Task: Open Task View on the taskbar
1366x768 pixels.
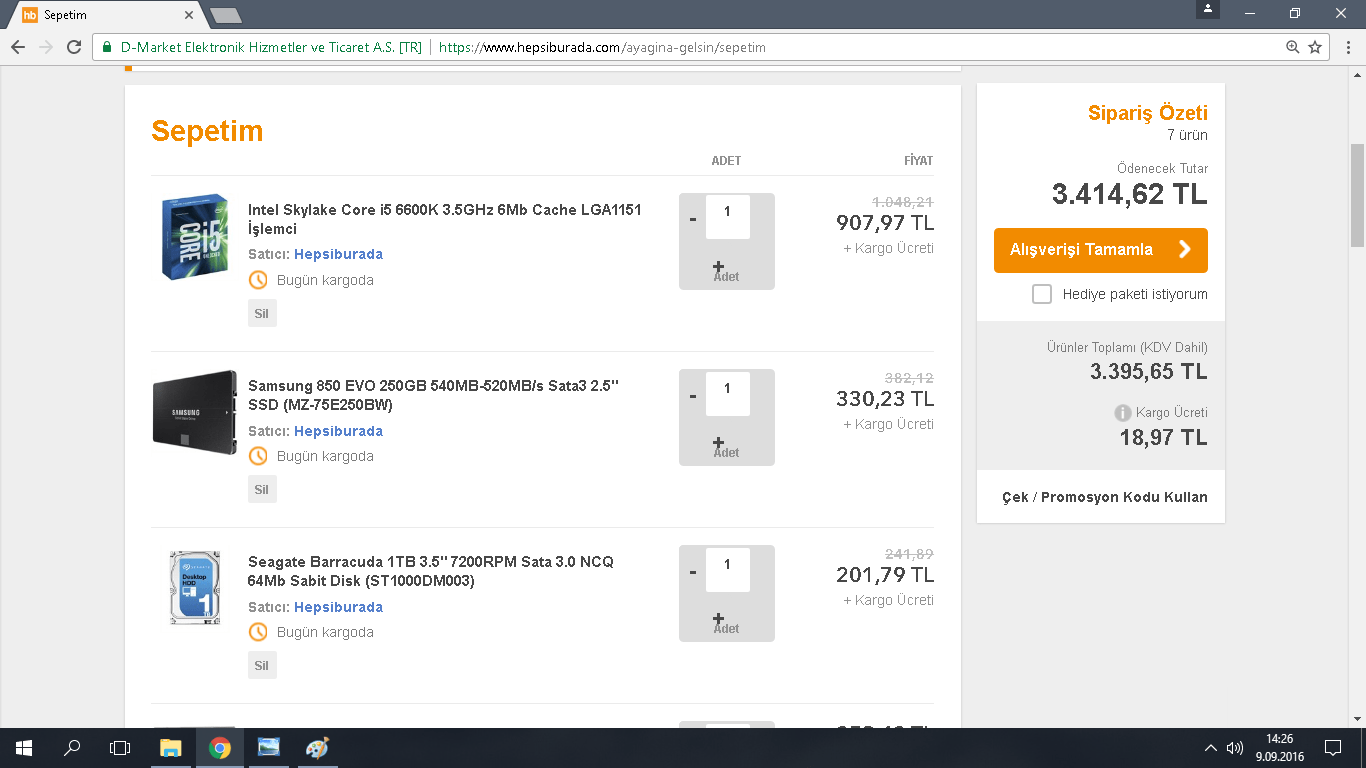Action: (x=120, y=748)
